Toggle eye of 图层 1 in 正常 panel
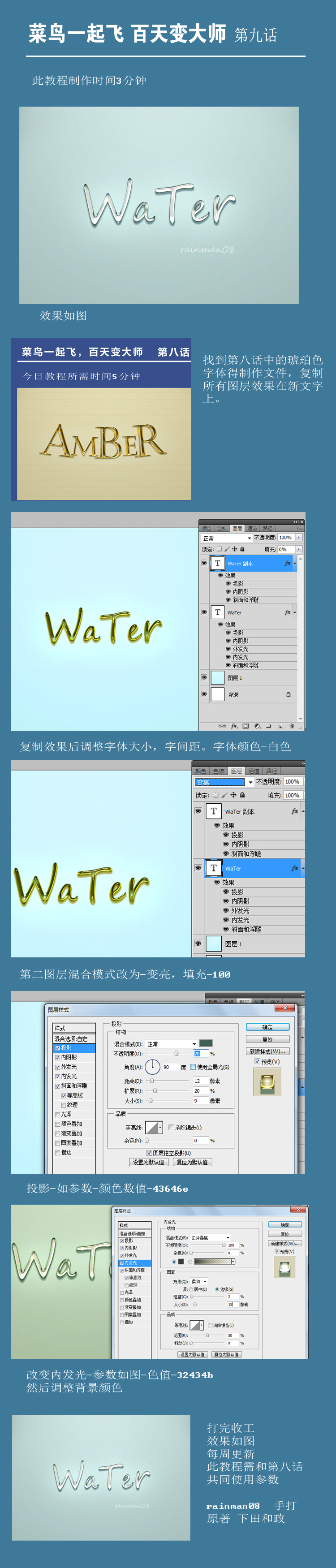The image size is (336, 1568). point(205,677)
